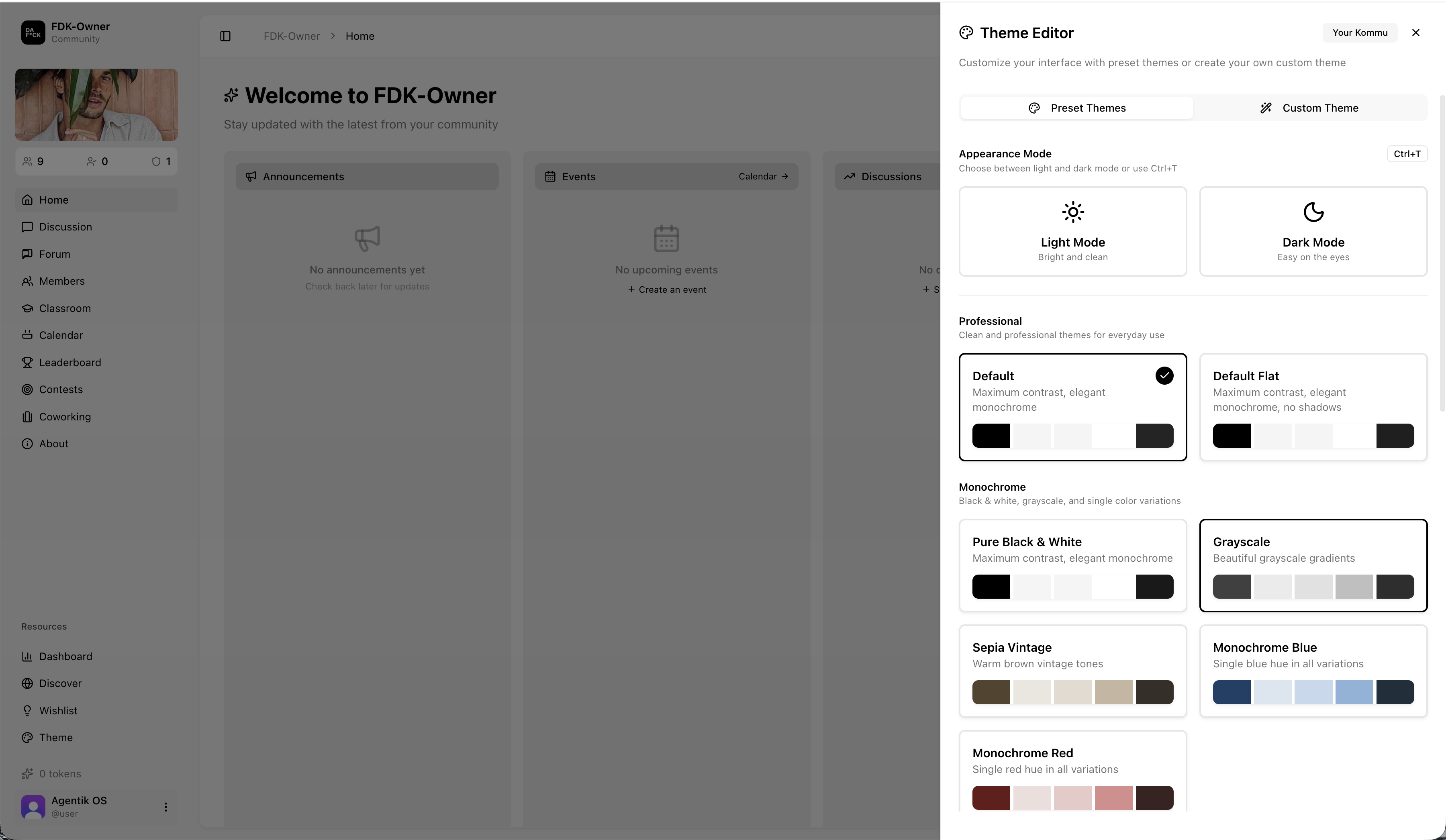This screenshot has height=840, width=1446.
Task: Select the Default Flat theme card
Action: point(1312,407)
